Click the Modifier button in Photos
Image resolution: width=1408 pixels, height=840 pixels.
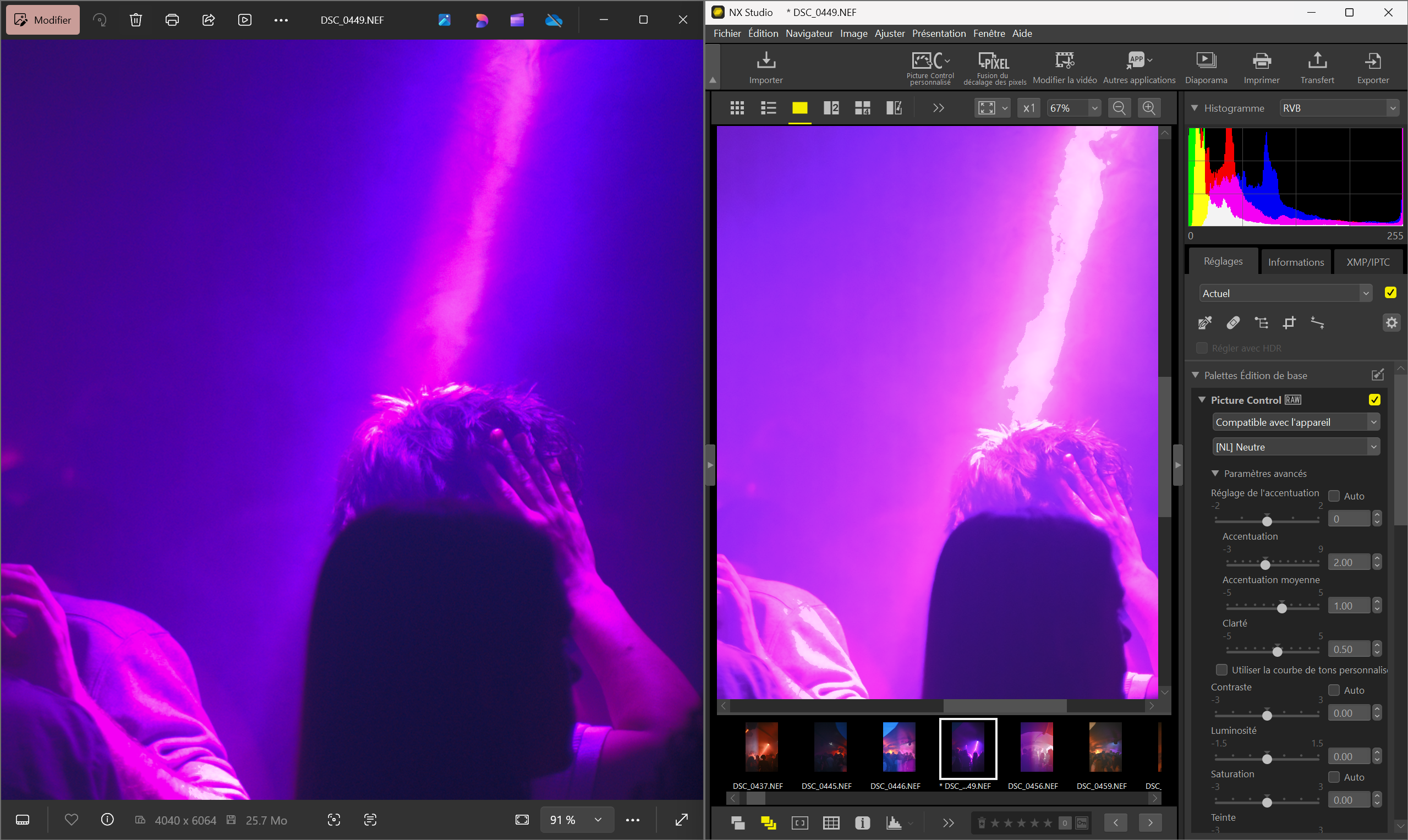click(43, 20)
